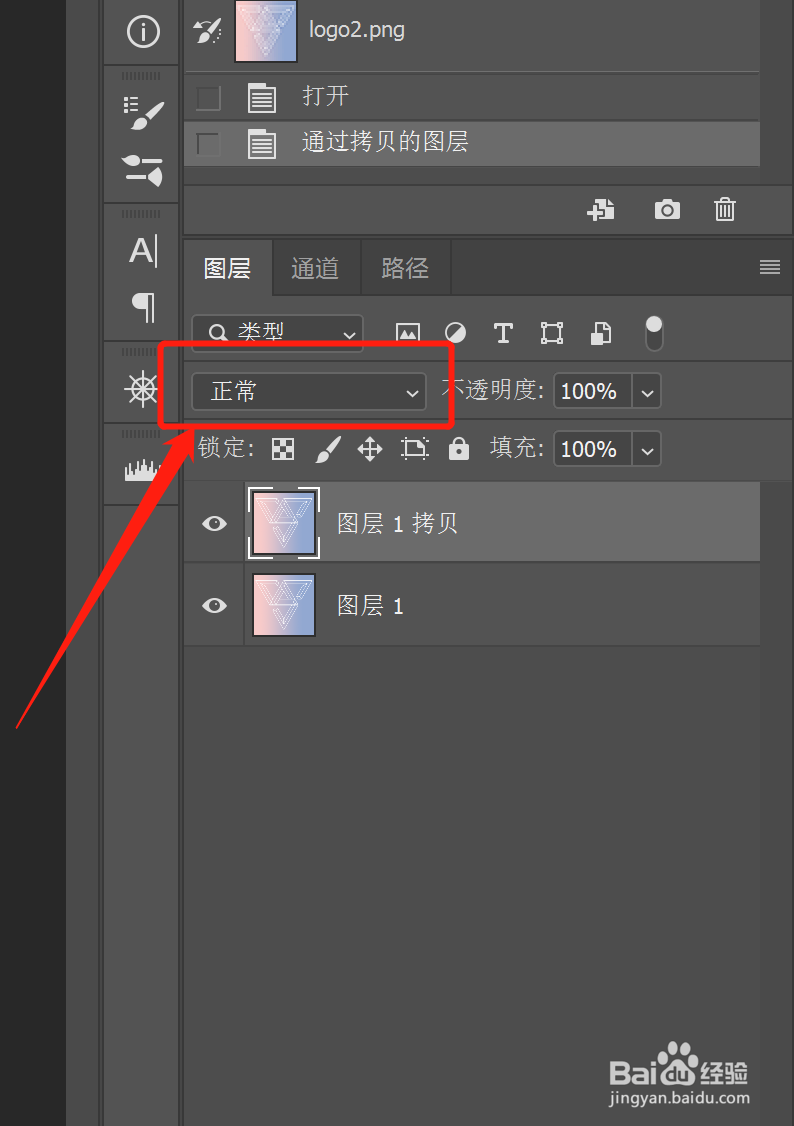The height and width of the screenshot is (1126, 794).
Task: Click the logo2.png snapshot name
Action: tap(357, 30)
